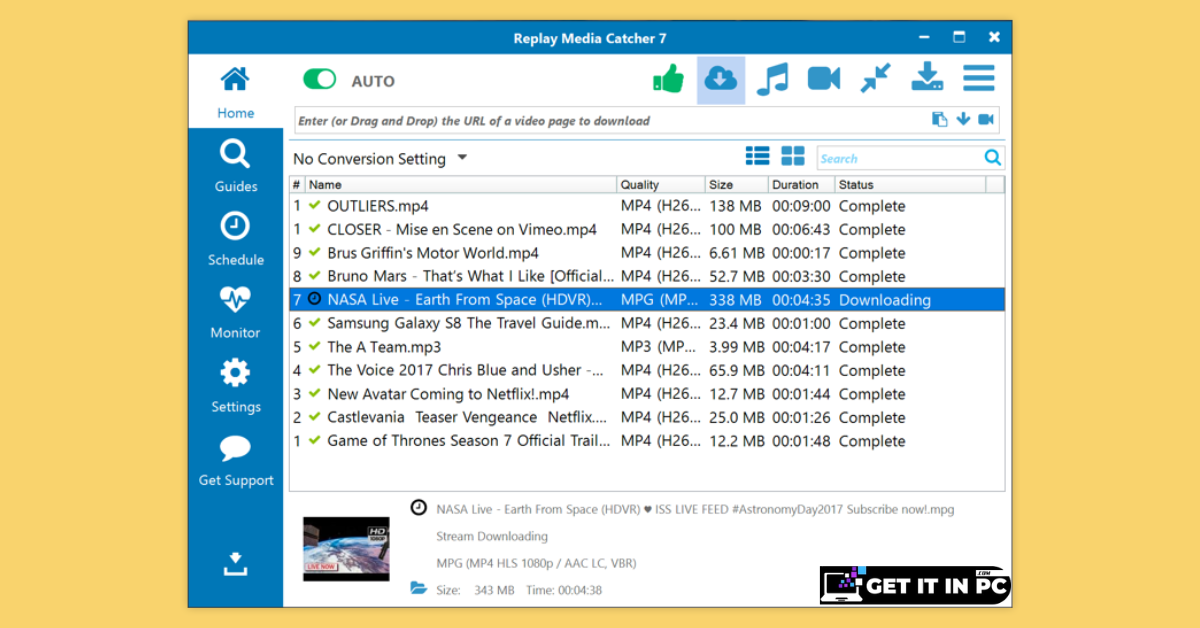This screenshot has height=628, width=1200.
Task: Open Get Support
Action: 236,460
